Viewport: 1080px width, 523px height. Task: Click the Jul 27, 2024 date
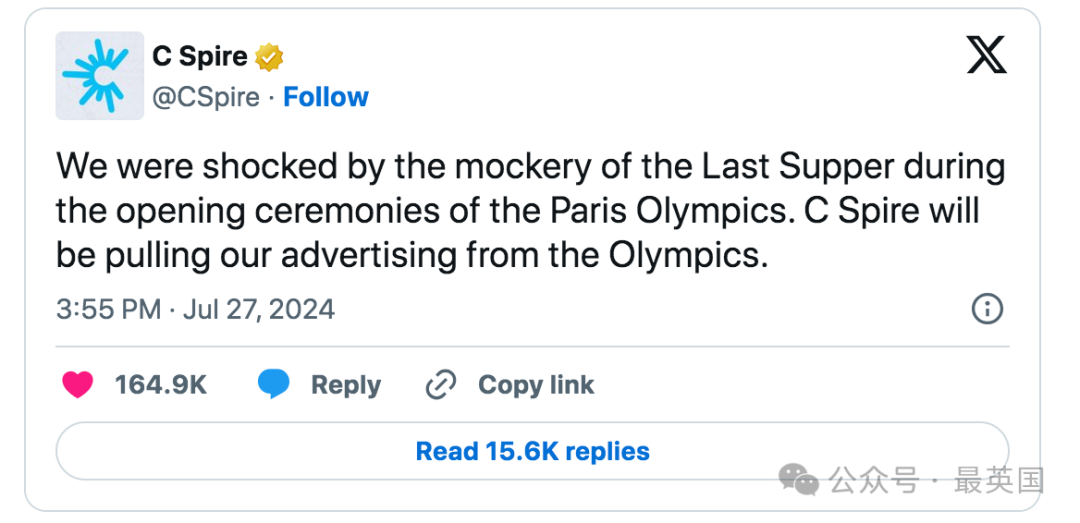(x=259, y=309)
